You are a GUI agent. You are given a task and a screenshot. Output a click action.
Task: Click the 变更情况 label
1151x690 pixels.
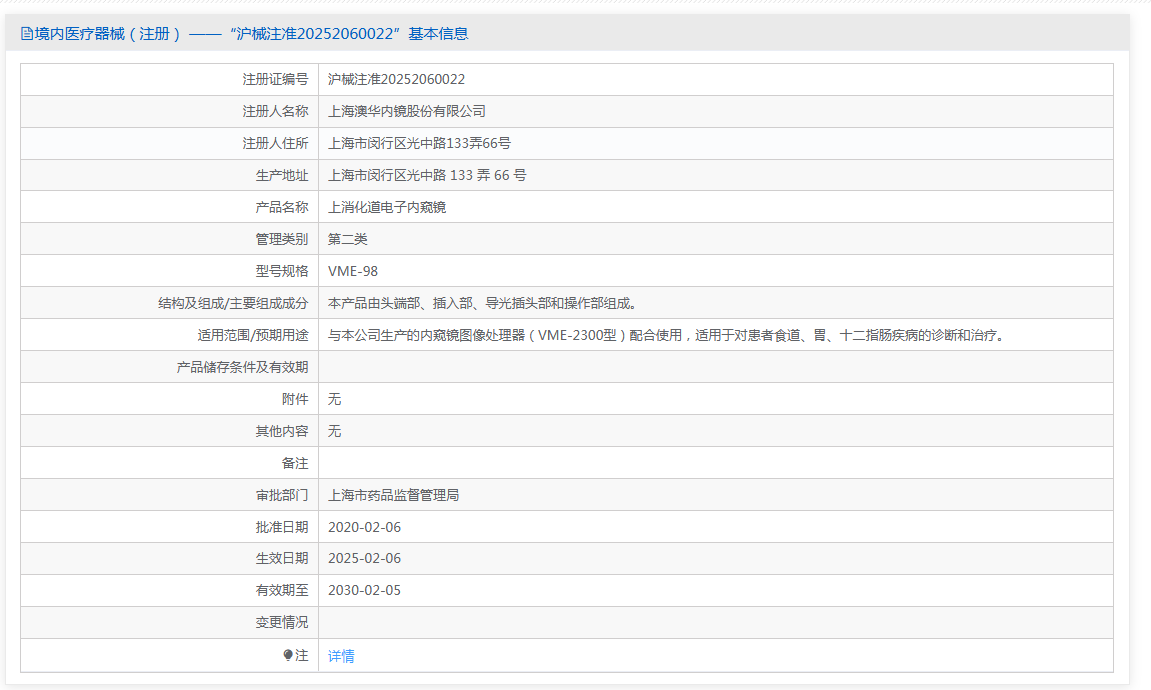point(282,622)
